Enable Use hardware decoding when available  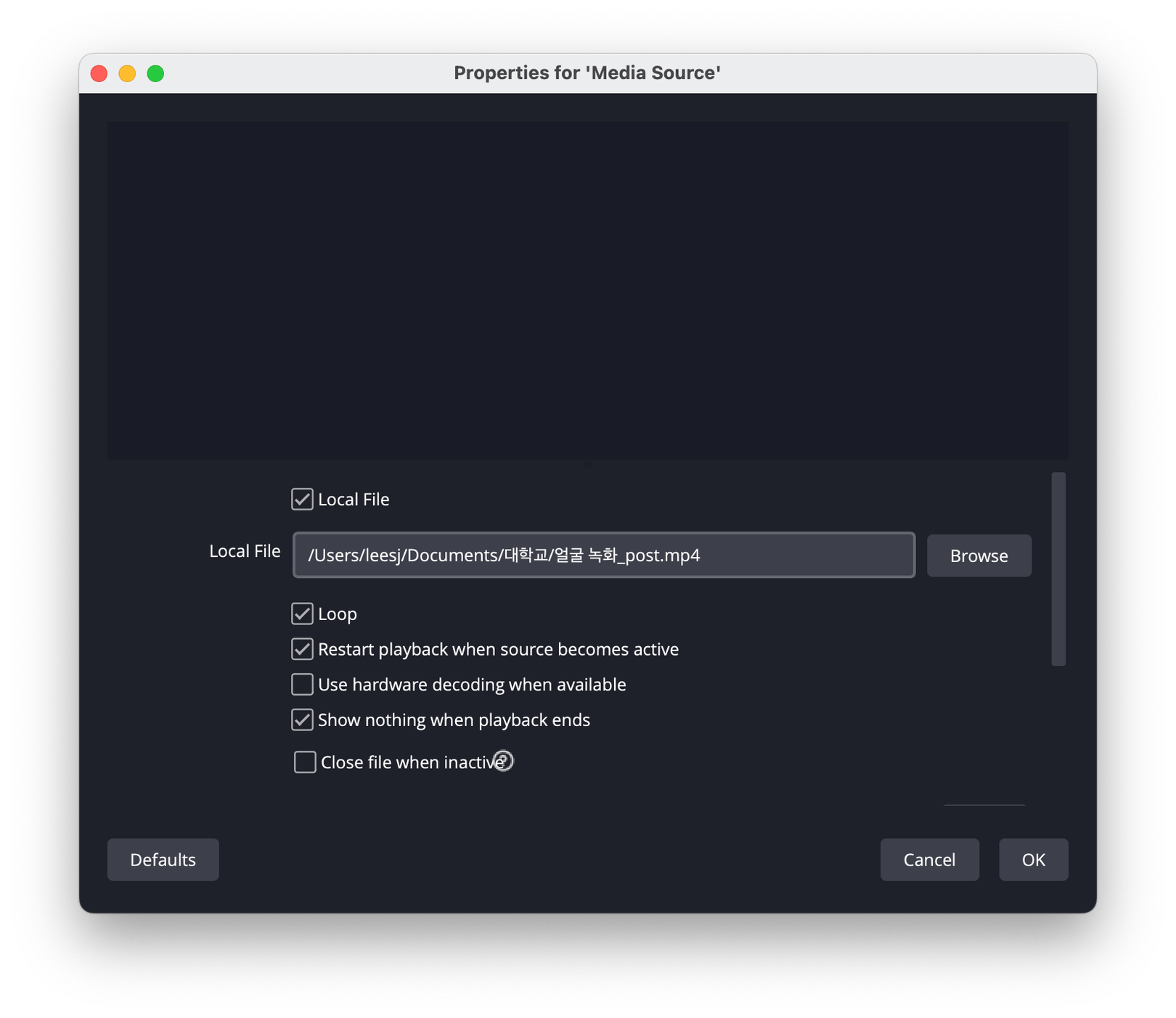(302, 685)
